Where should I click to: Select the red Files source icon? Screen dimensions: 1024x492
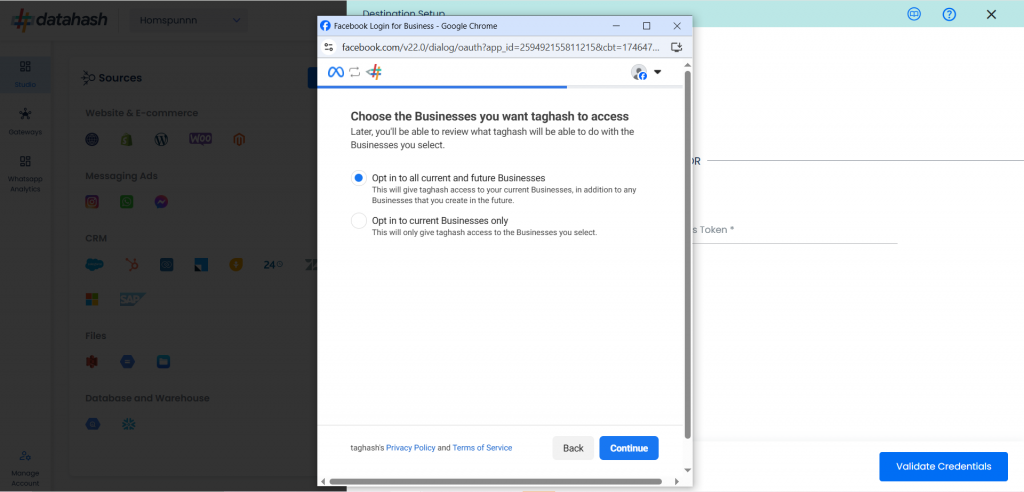[x=92, y=361]
